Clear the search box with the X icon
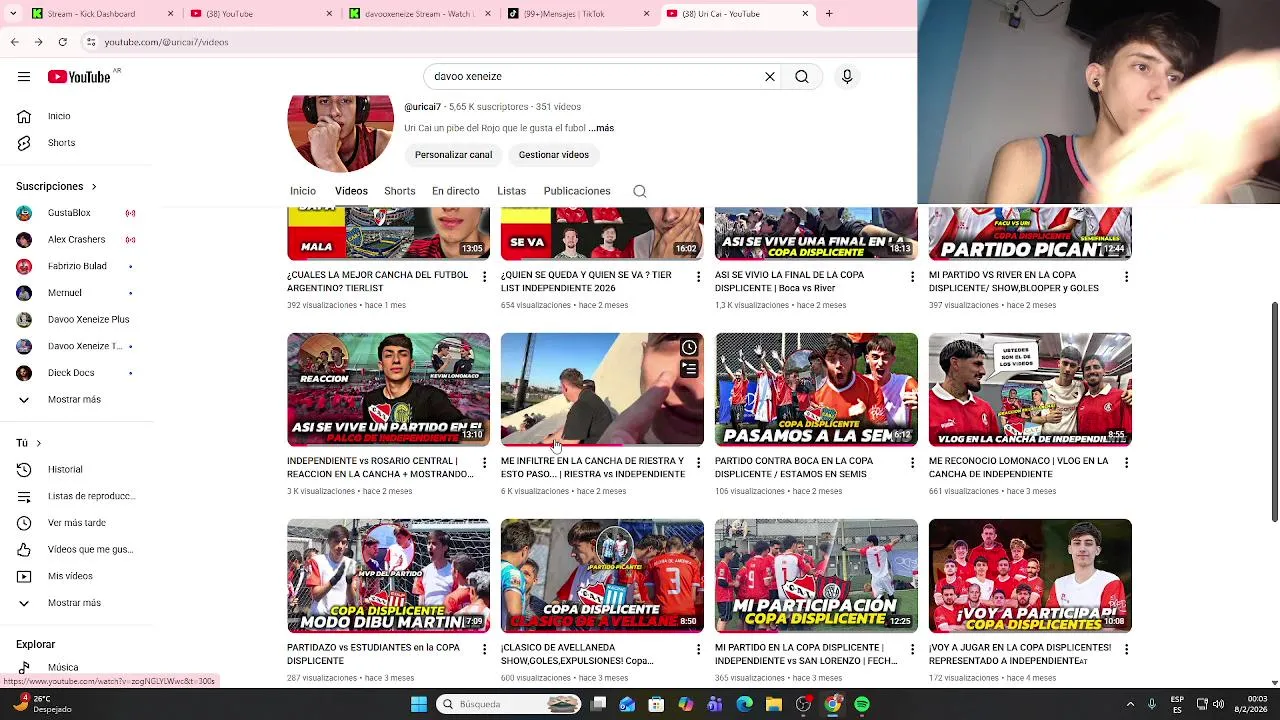Image resolution: width=1280 pixels, height=720 pixels. tap(770, 77)
